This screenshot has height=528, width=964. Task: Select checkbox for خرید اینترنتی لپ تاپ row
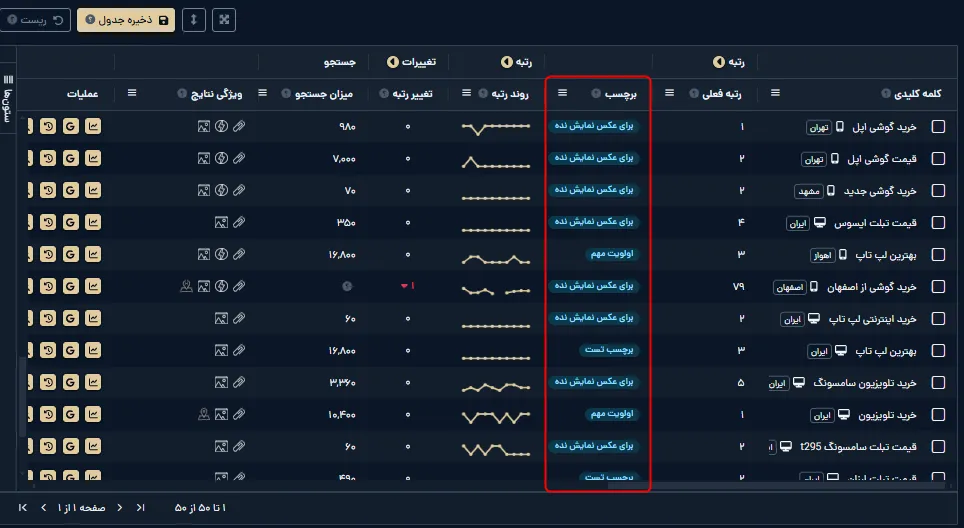tap(938, 318)
